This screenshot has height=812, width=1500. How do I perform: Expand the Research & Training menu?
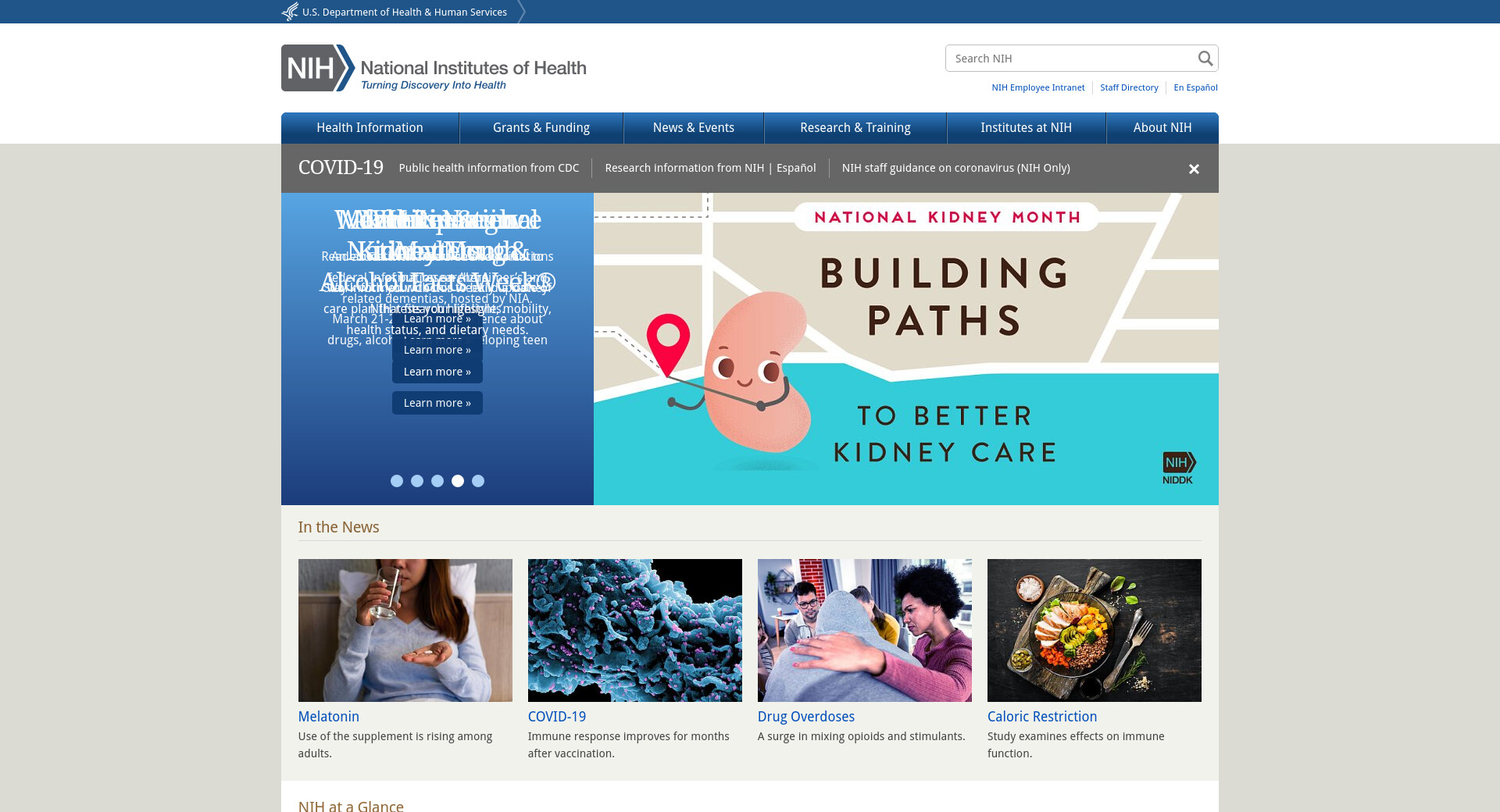click(855, 128)
